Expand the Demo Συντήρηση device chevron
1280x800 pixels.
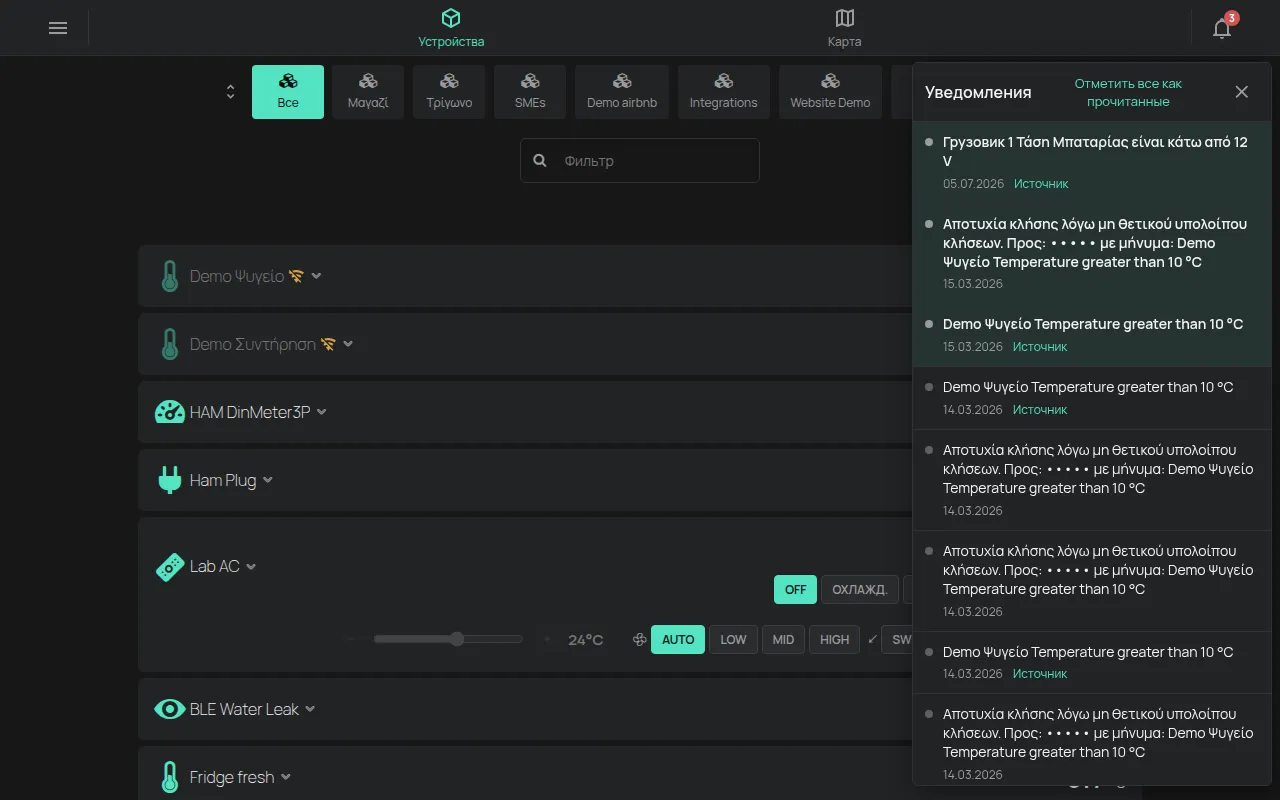point(348,344)
